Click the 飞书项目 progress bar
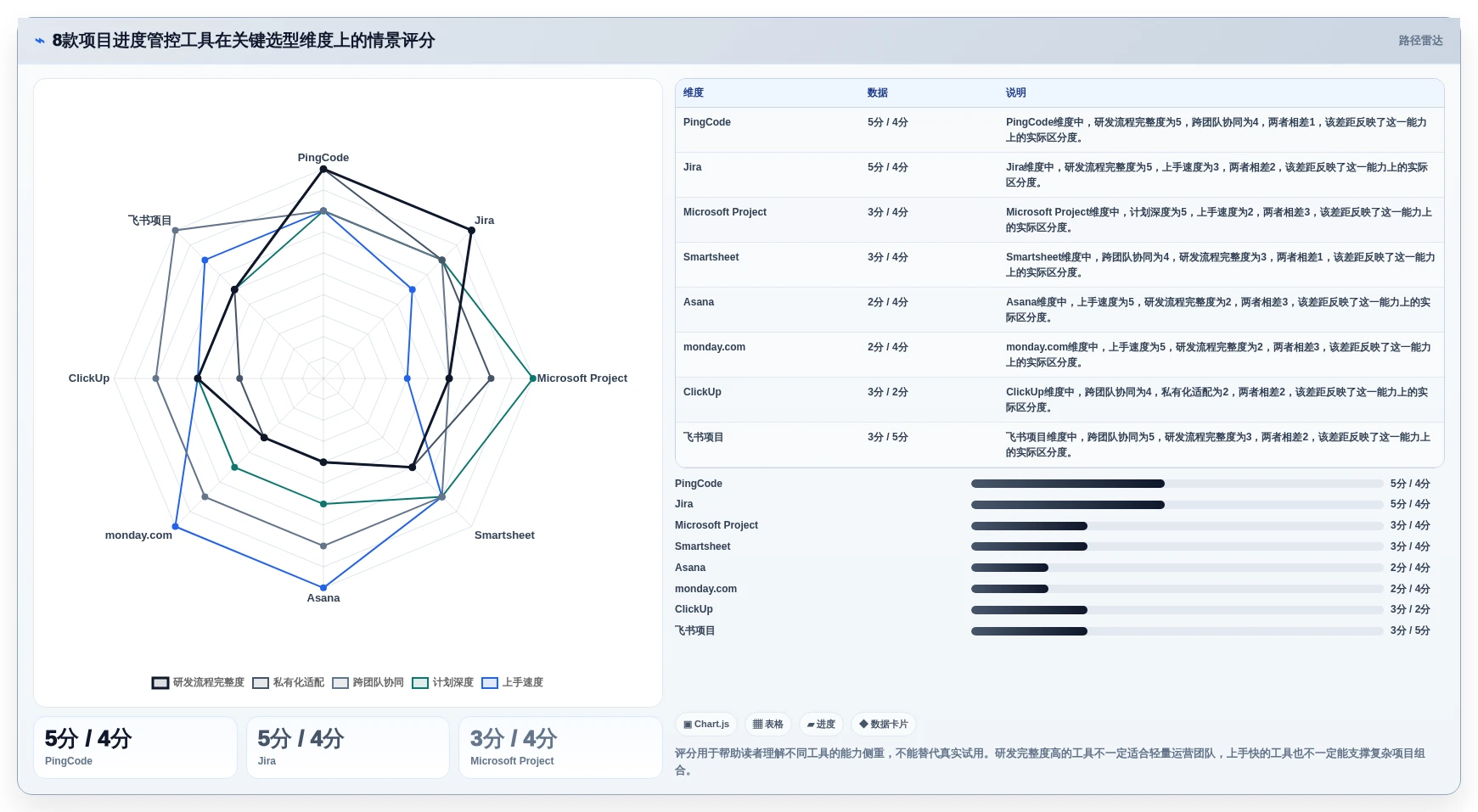Screen dimensions: 1478x812 pyautogui.click(x=1177, y=631)
